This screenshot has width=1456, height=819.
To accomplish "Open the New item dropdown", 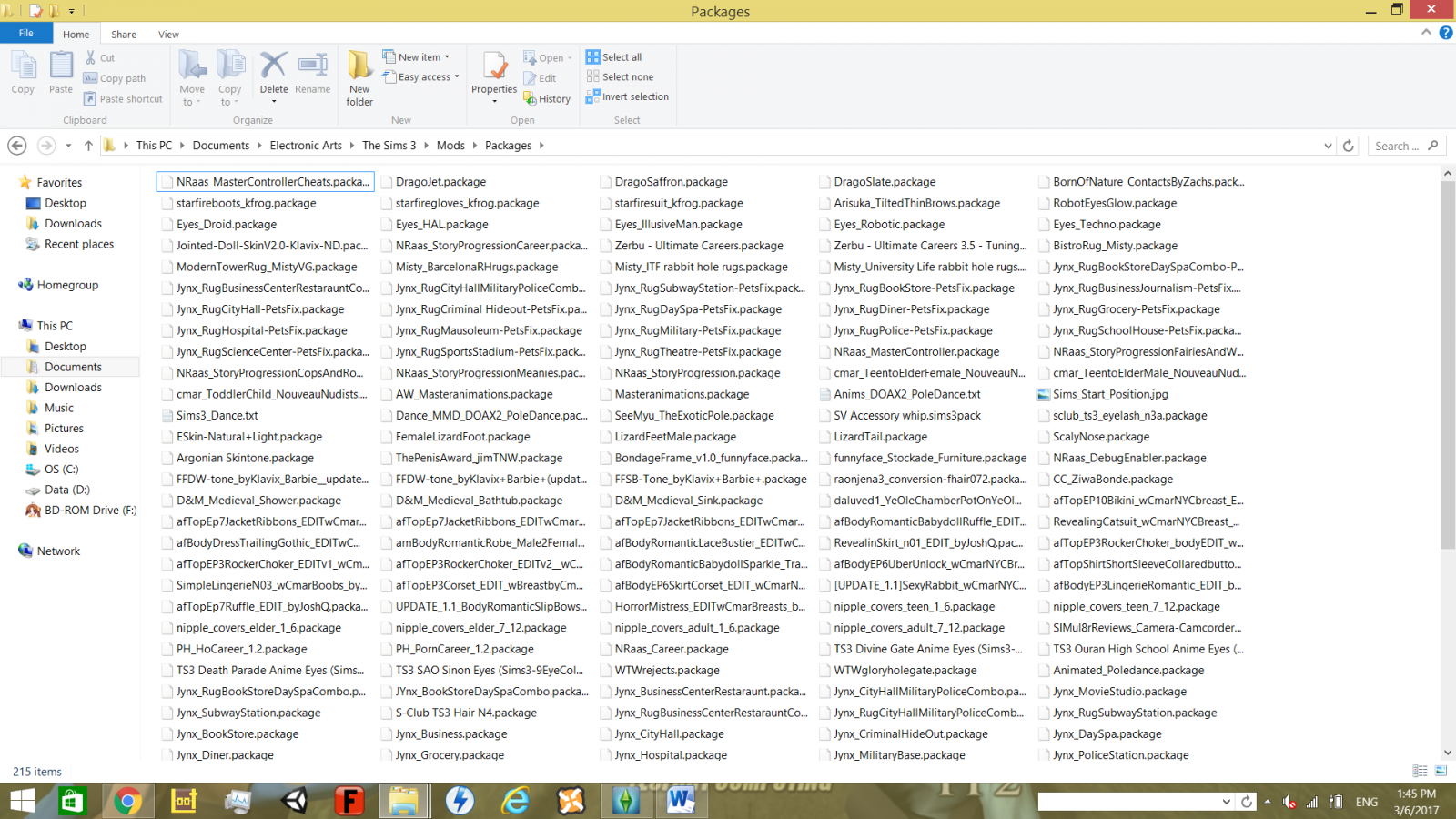I will [416, 57].
